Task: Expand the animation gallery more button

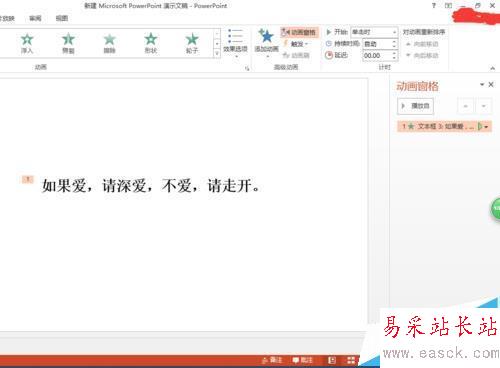Action: [217, 53]
